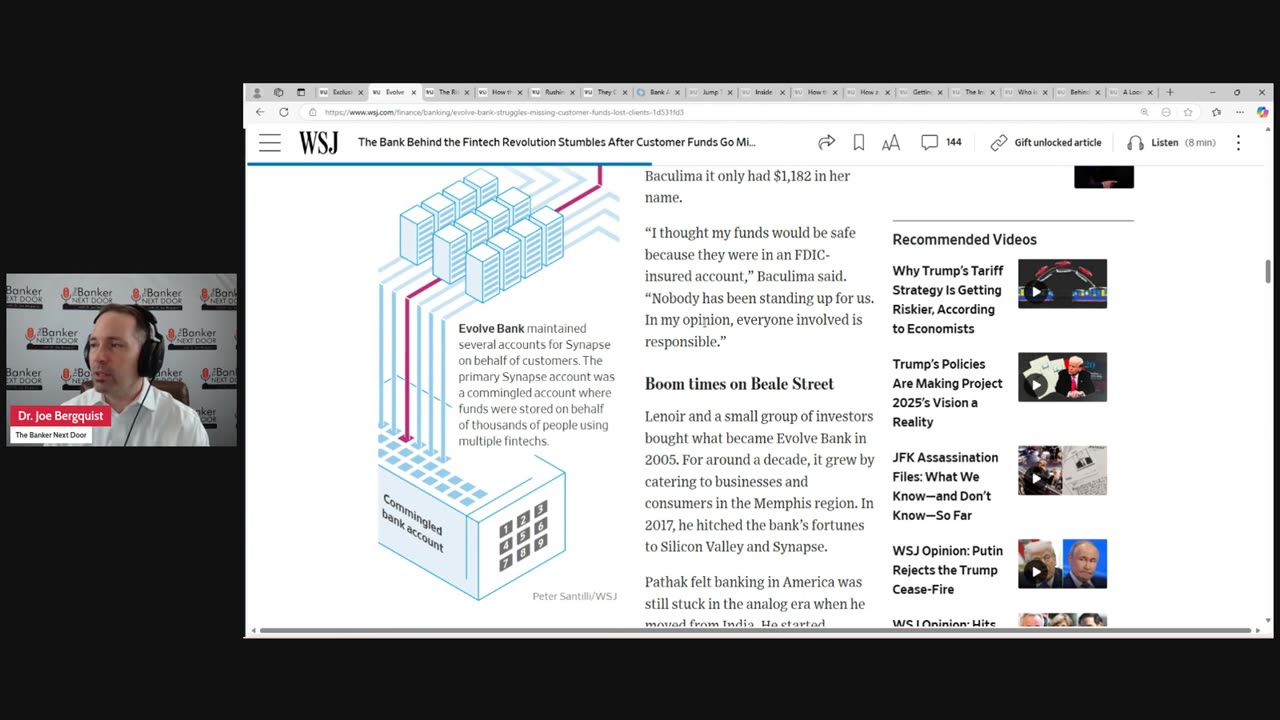1280x720 pixels.
Task: Open 'WSJ Opinion: Putin Rejects the Trump Cease-Fire' link
Action: tap(947, 570)
